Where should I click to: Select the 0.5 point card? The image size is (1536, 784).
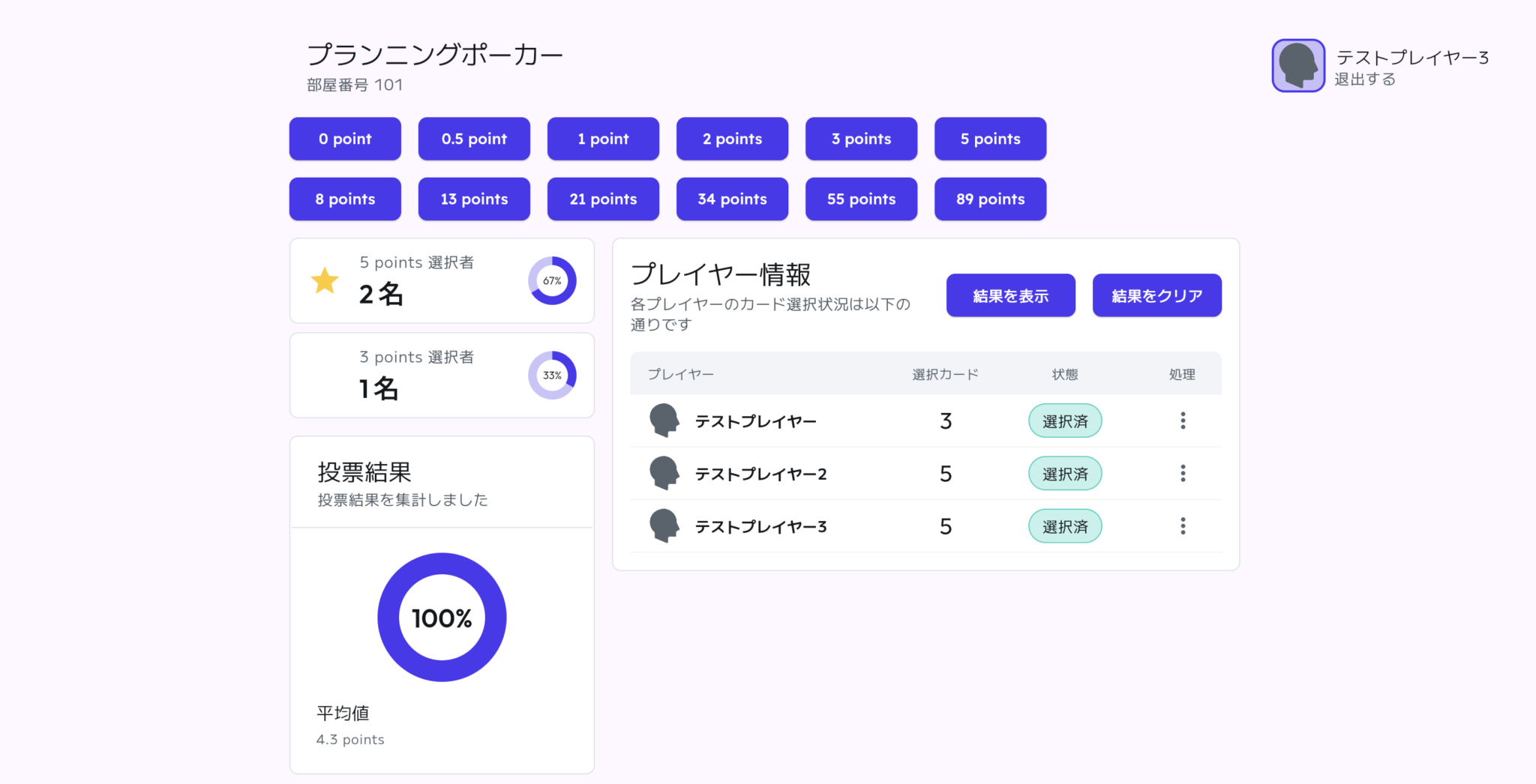click(x=474, y=139)
